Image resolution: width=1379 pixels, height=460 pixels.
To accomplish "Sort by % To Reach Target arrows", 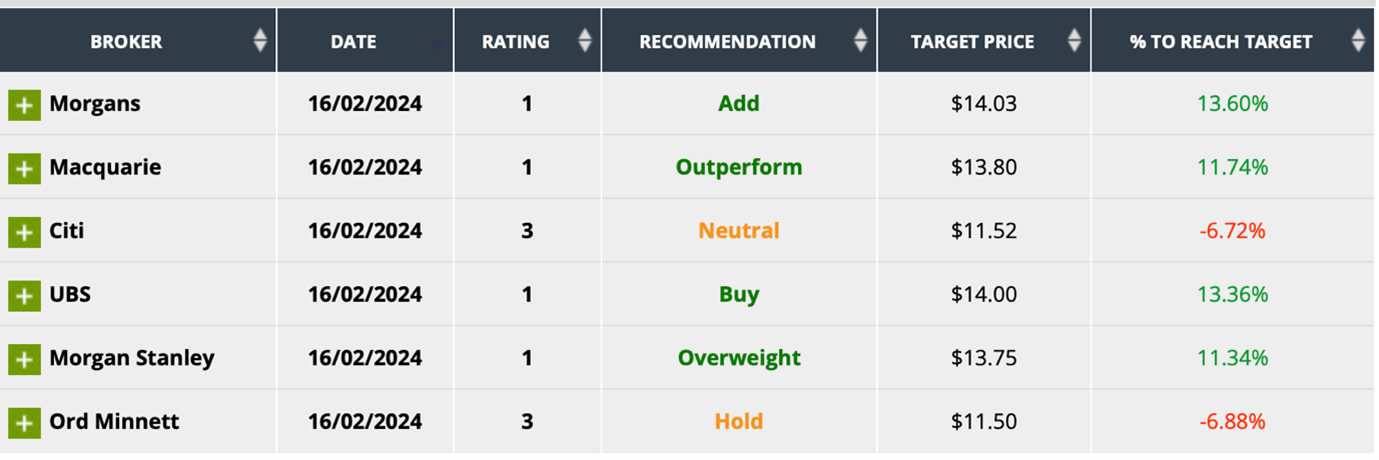I will [x=1357, y=41].
